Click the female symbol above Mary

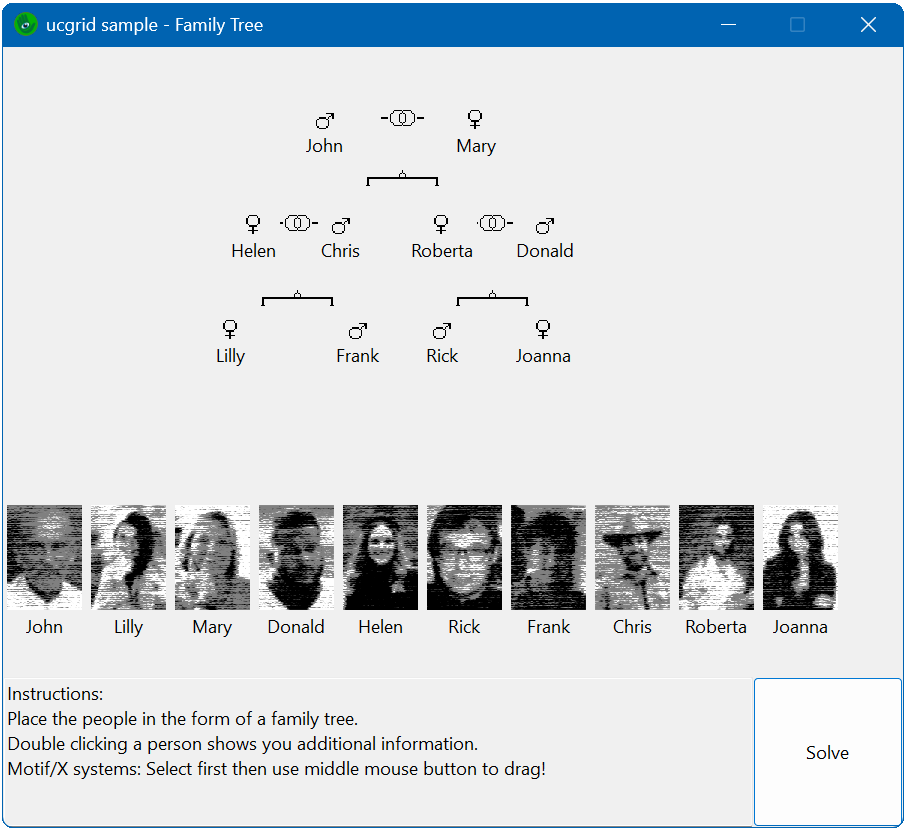point(475,119)
